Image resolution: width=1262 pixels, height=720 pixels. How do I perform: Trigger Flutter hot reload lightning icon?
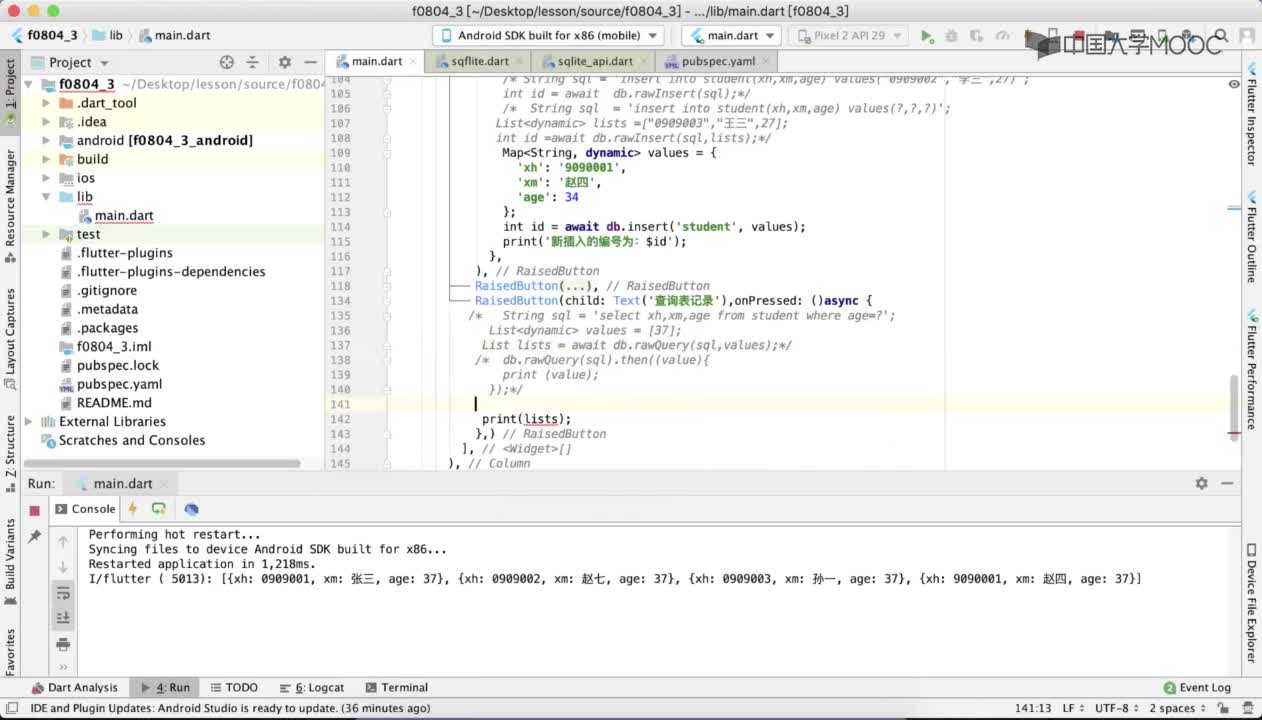(x=132, y=509)
